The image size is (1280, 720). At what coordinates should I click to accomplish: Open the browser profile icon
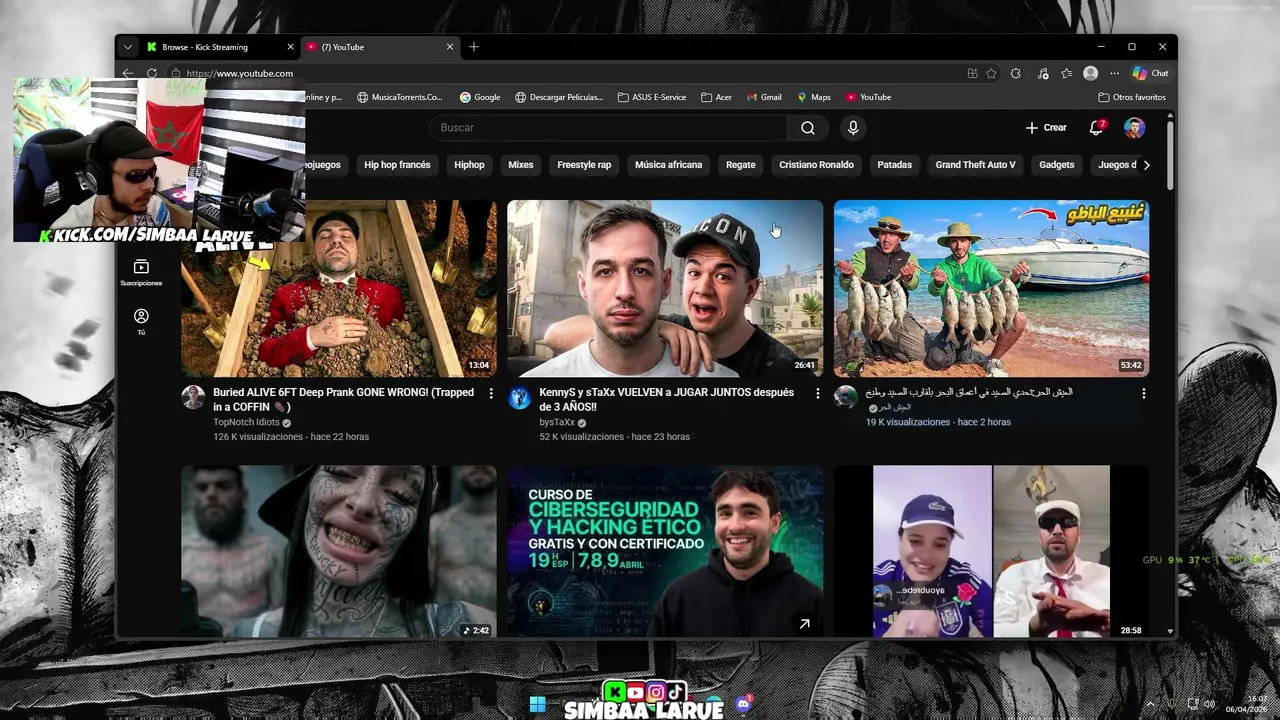pos(1090,73)
